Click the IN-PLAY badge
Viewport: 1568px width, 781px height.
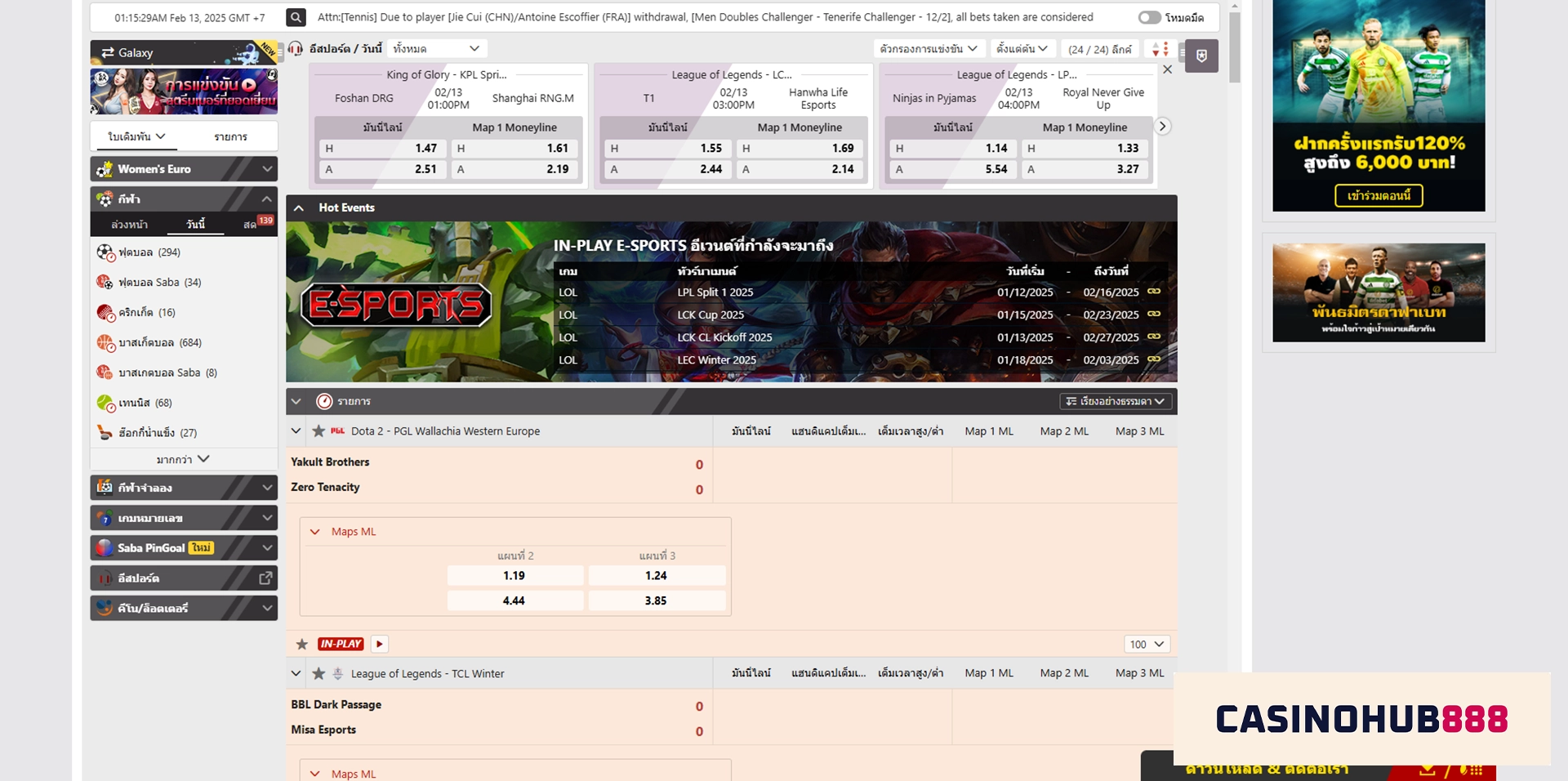coord(341,644)
